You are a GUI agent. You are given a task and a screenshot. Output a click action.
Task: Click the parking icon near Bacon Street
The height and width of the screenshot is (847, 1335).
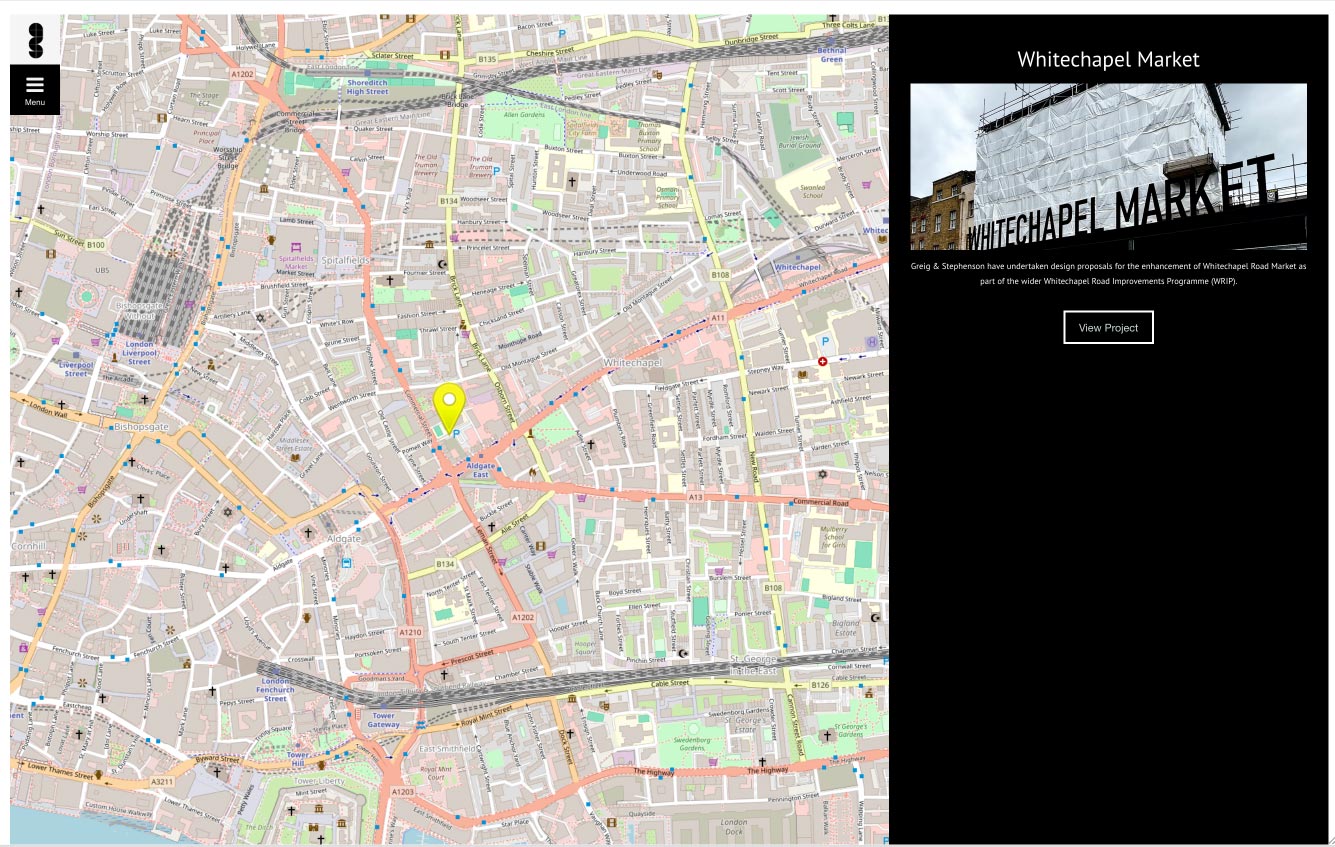coord(562,33)
